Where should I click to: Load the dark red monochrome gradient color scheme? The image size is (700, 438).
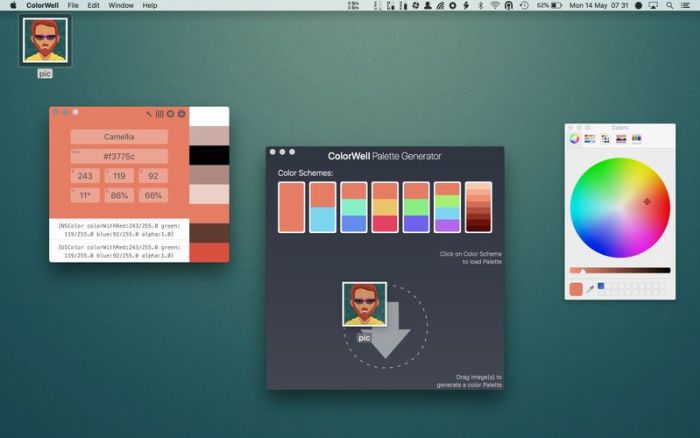[x=478, y=207]
